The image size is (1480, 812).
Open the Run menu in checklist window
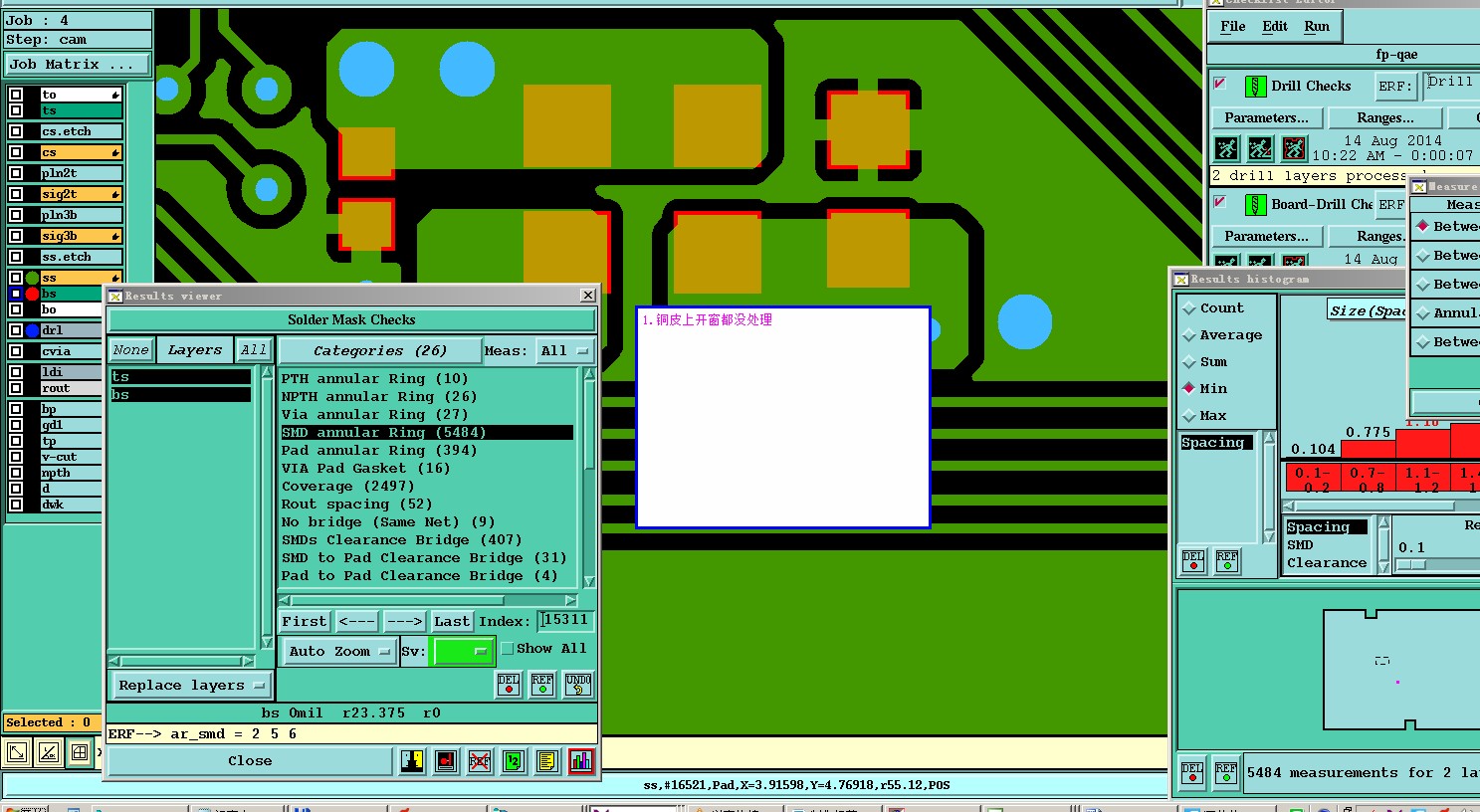1317,27
